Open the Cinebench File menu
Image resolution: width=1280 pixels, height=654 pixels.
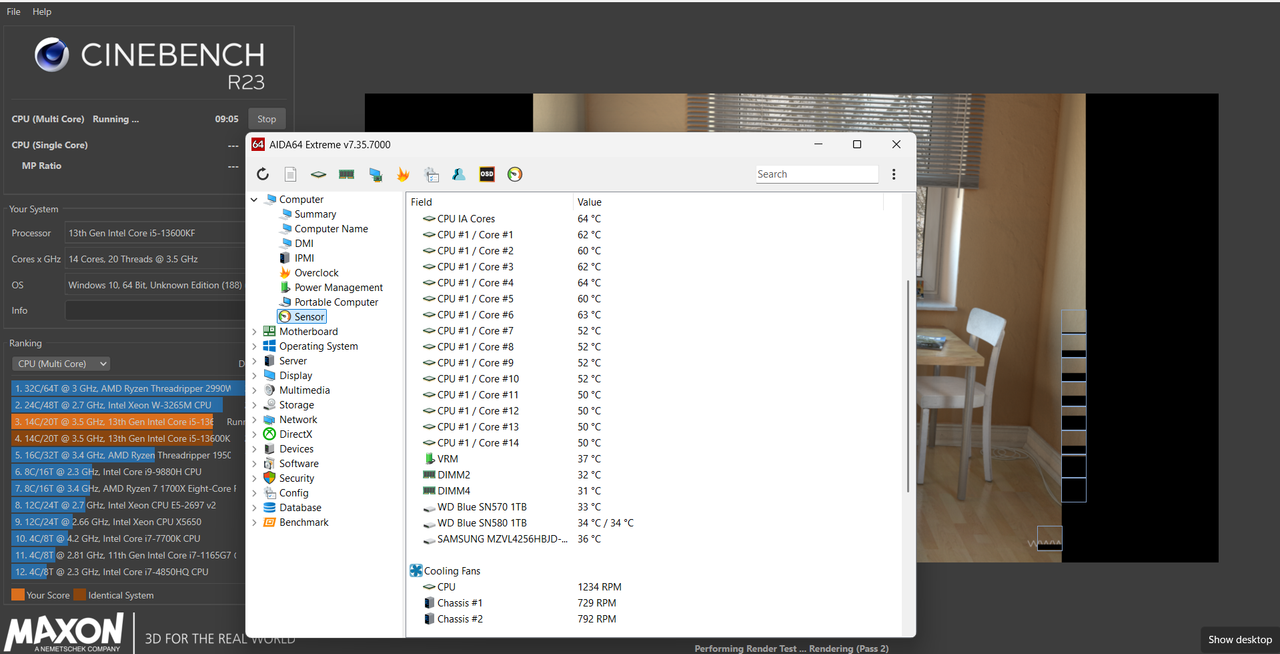click(14, 12)
